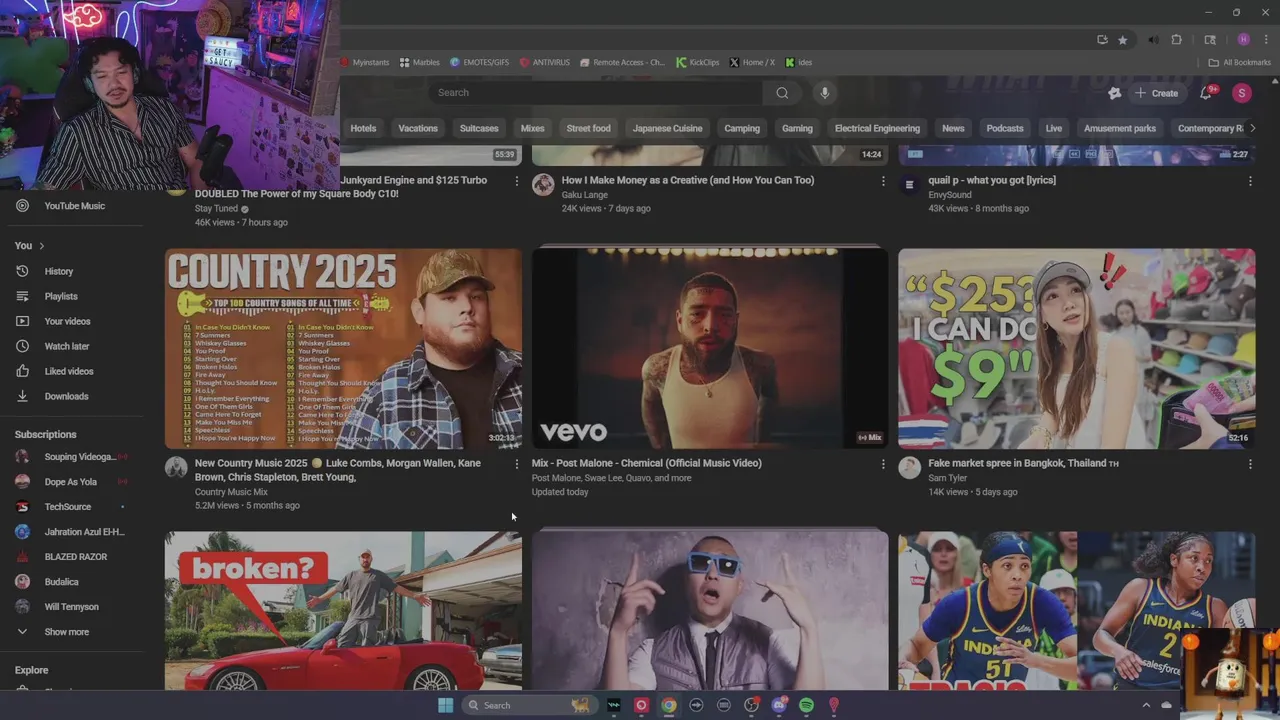Click the sparkle icon left of Create
The width and height of the screenshot is (1280, 720).
1115,93
